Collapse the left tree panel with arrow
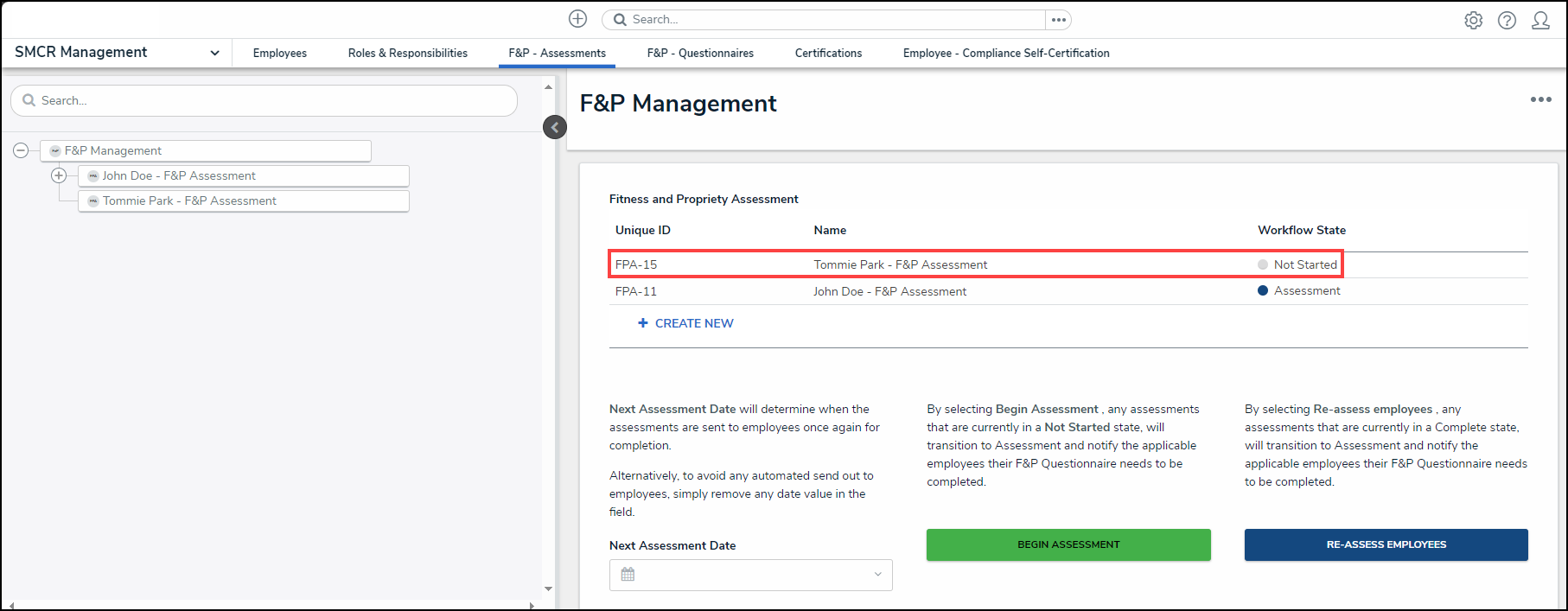The width and height of the screenshot is (1568, 611). click(555, 128)
